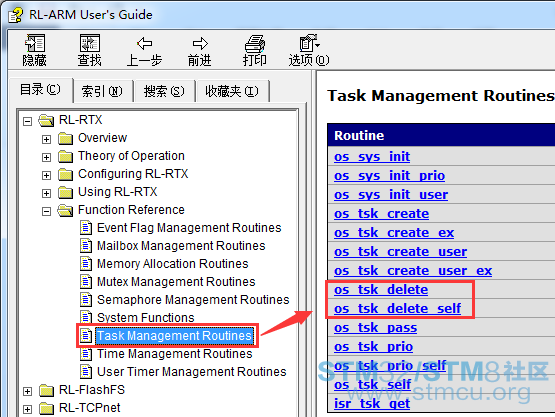Open the os_tsk_create_ex link
This screenshot has width=555, height=417.
[394, 233]
